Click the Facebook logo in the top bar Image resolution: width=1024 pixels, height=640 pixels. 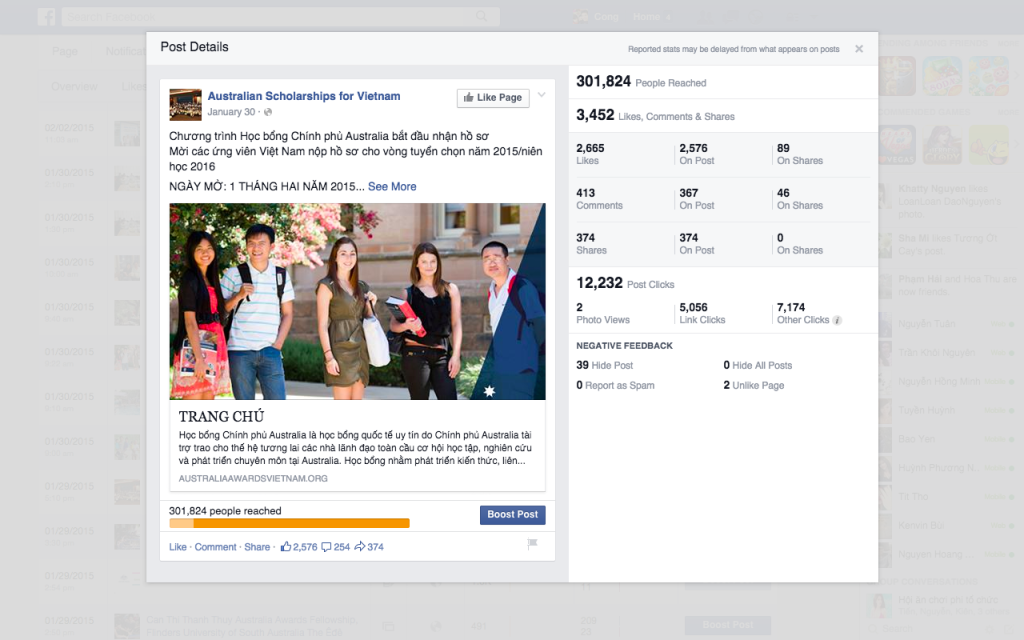[x=46, y=16]
